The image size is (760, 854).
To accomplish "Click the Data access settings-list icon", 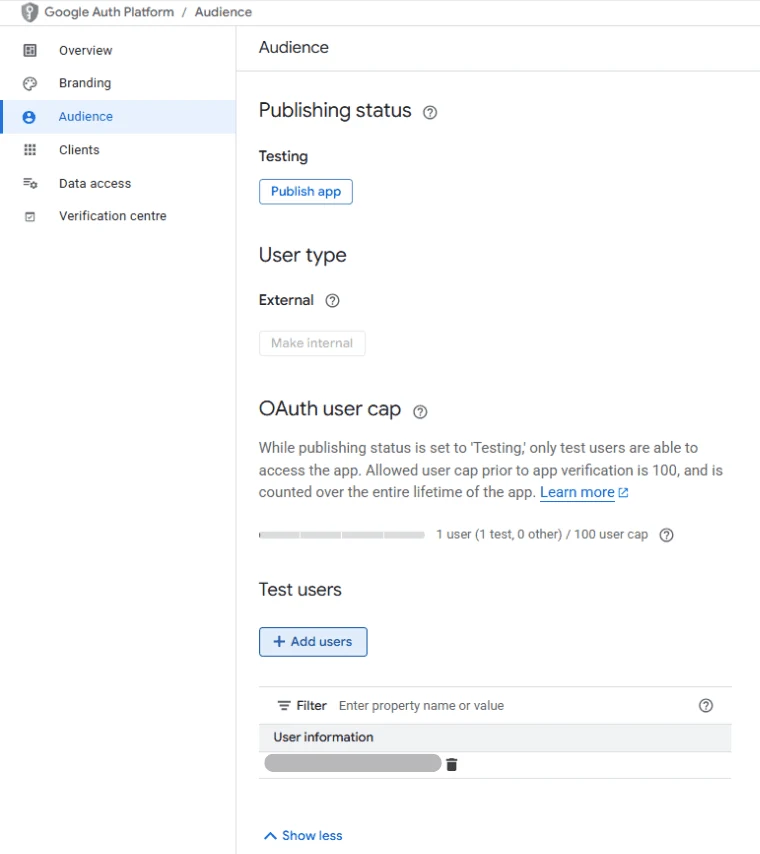I will (x=30, y=184).
